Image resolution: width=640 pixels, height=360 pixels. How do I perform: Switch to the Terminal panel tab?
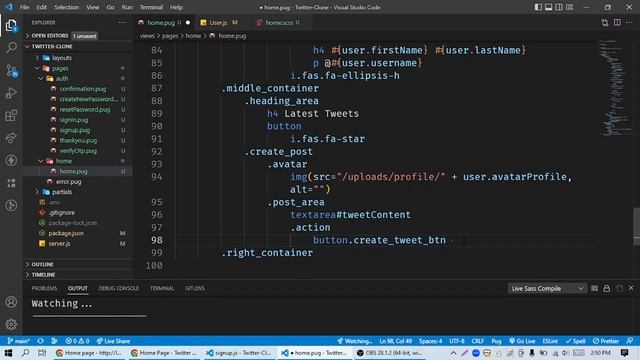click(162, 288)
